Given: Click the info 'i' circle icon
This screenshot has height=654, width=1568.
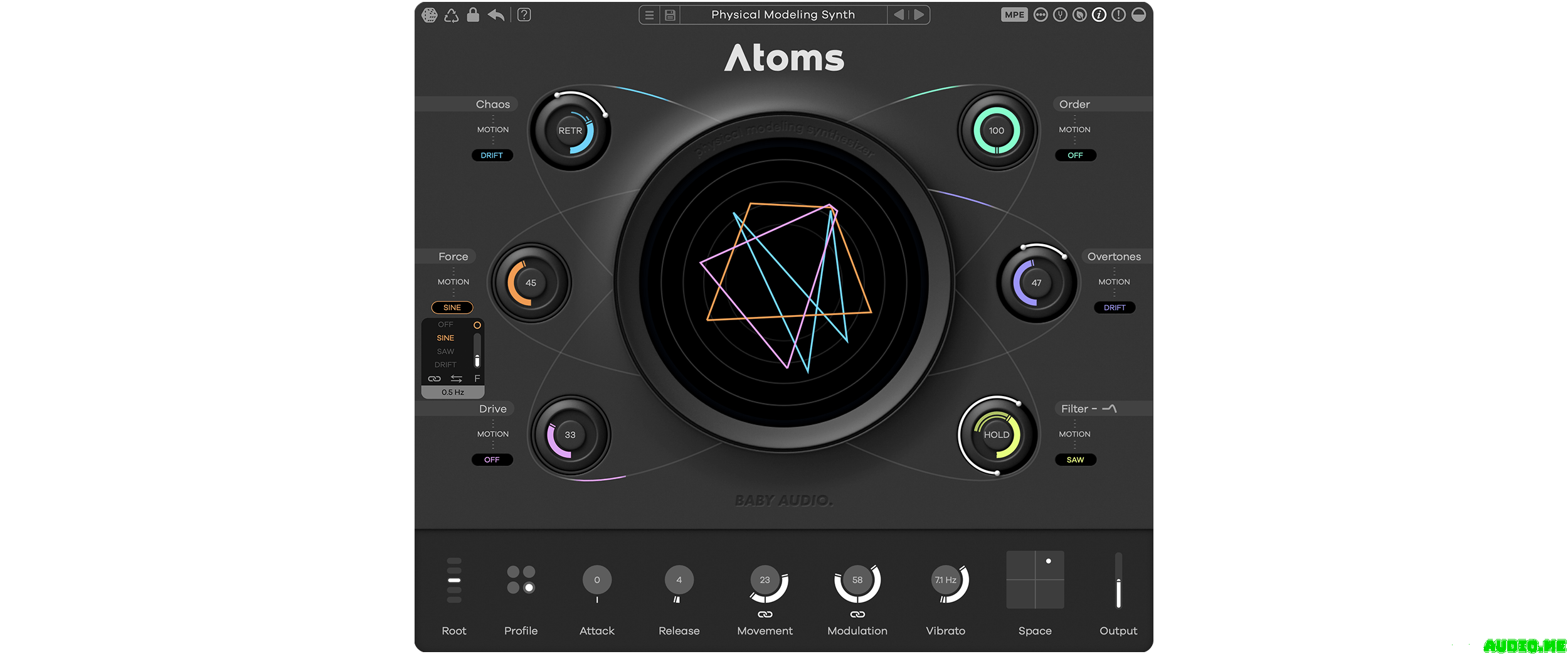Looking at the screenshot, I should (1099, 15).
